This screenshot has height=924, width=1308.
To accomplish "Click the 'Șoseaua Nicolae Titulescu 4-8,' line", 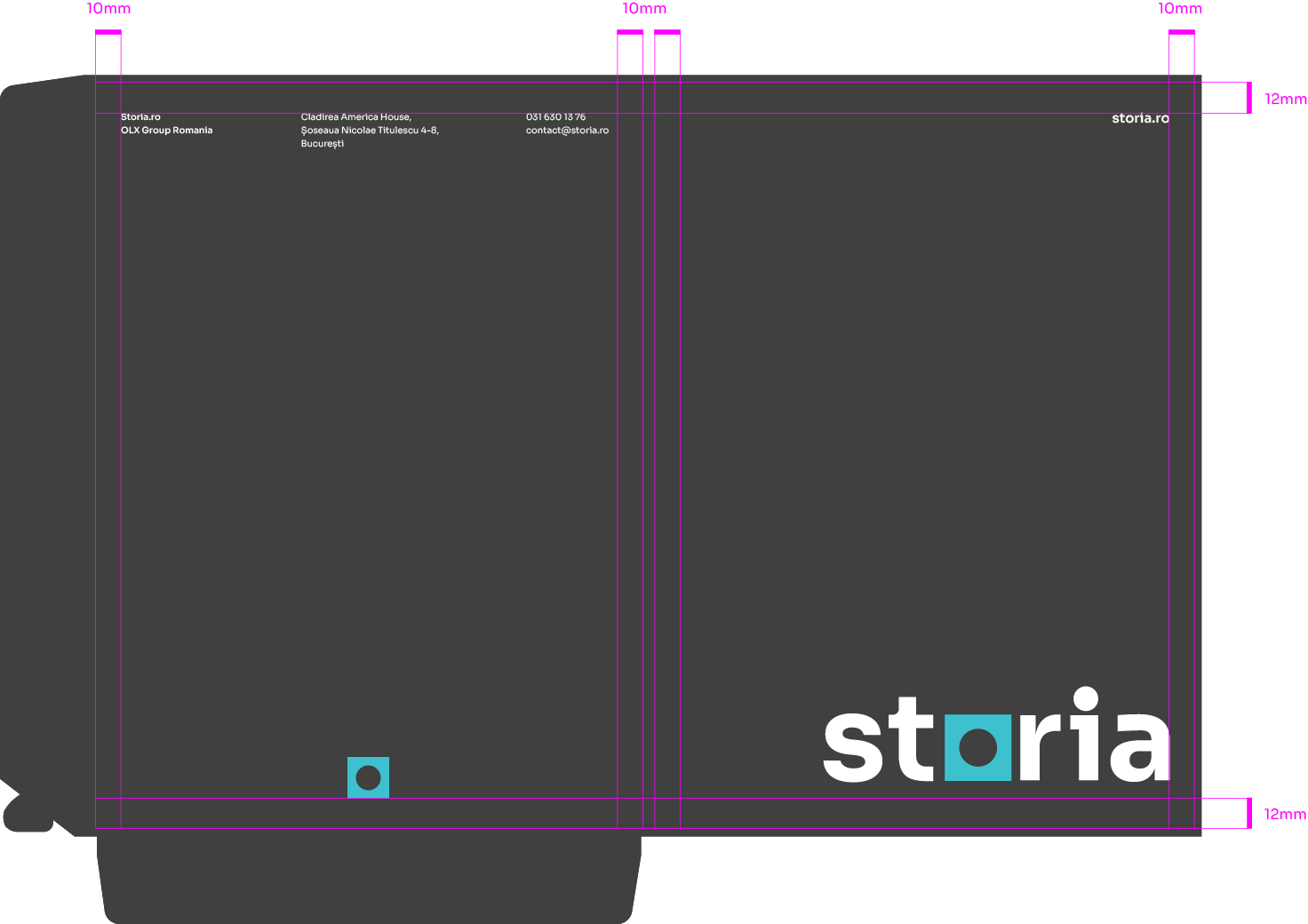I will 370,131.
